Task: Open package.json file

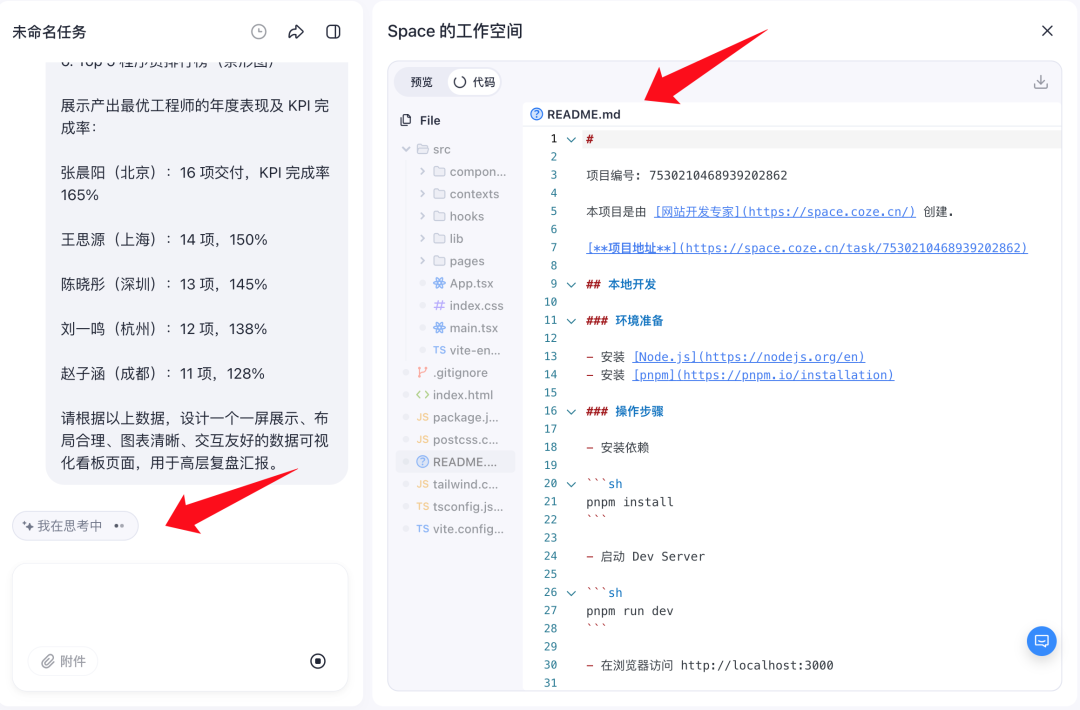Action: (x=457, y=417)
